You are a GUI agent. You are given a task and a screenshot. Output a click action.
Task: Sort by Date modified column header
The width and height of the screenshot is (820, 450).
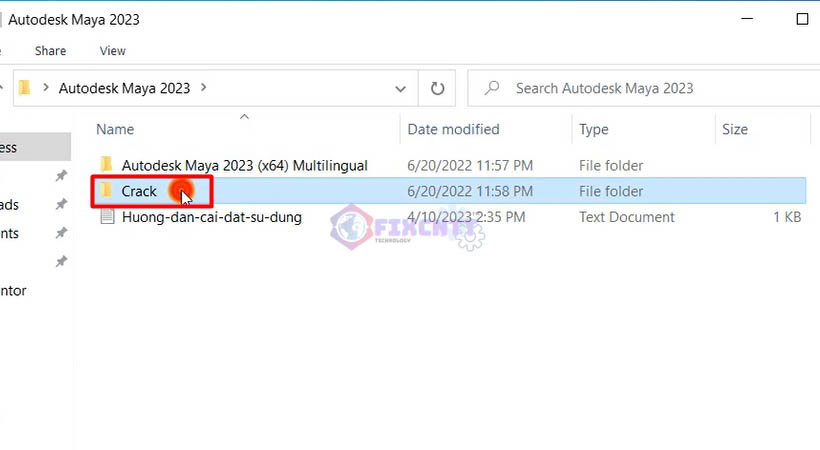coord(453,129)
